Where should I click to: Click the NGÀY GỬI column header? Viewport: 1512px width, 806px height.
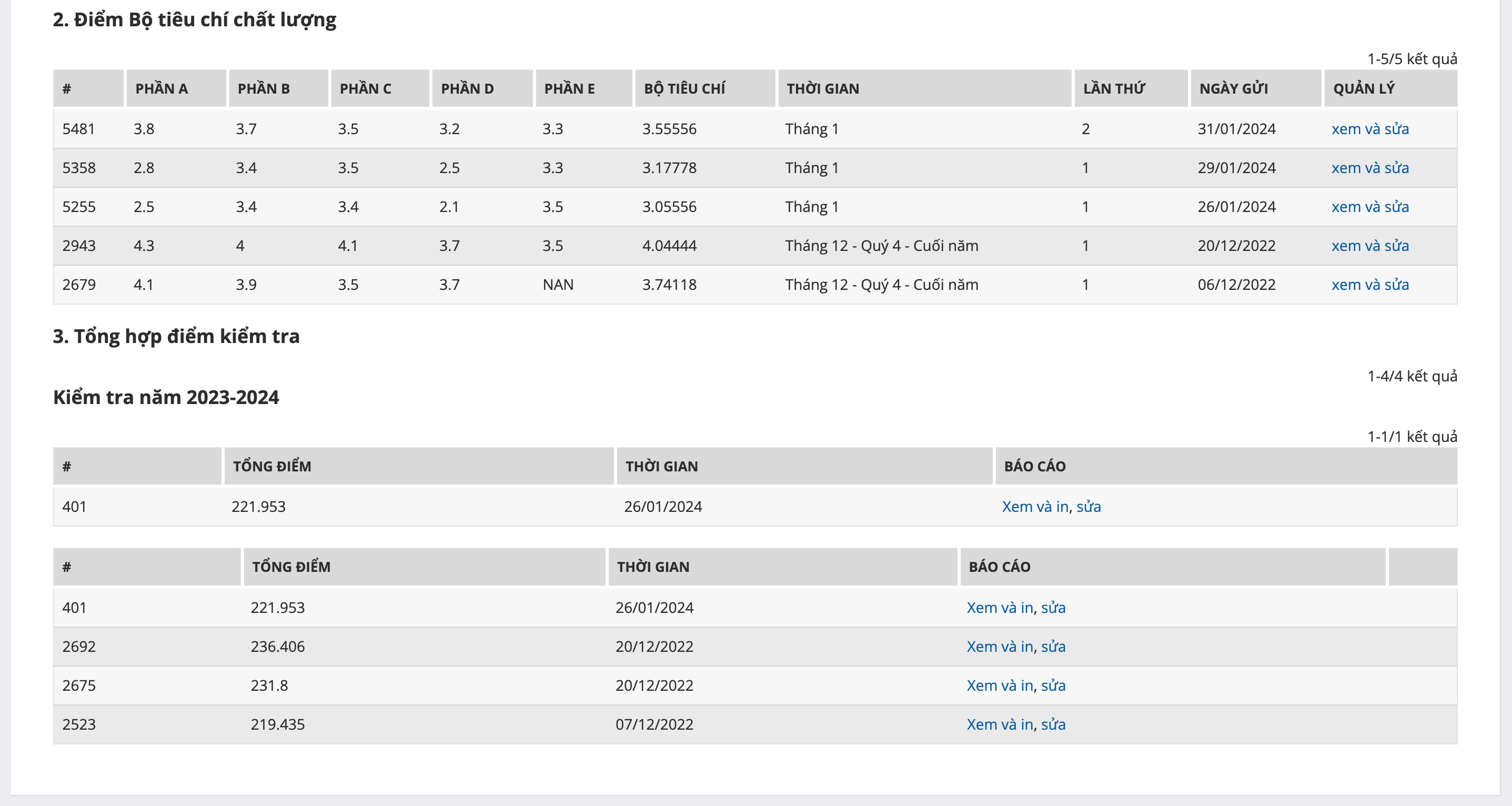1233,88
